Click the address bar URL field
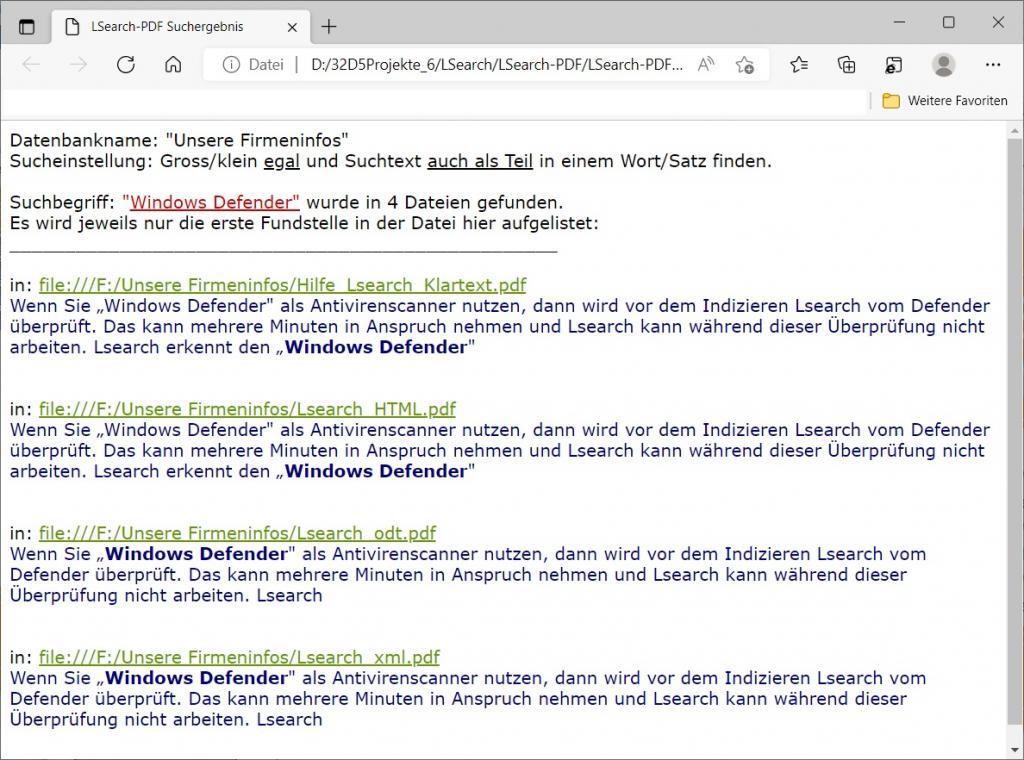Screen dimensions: 1024x760 click(497, 65)
